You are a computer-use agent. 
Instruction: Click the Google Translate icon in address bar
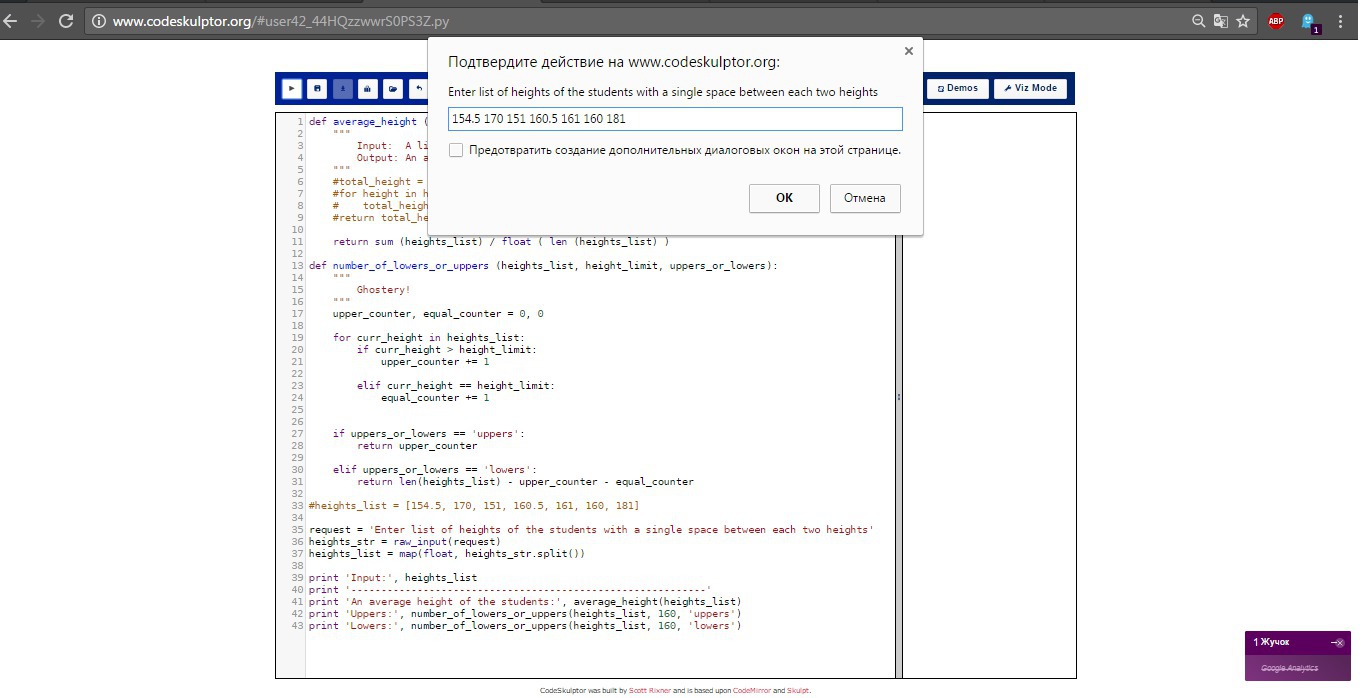[x=1221, y=20]
